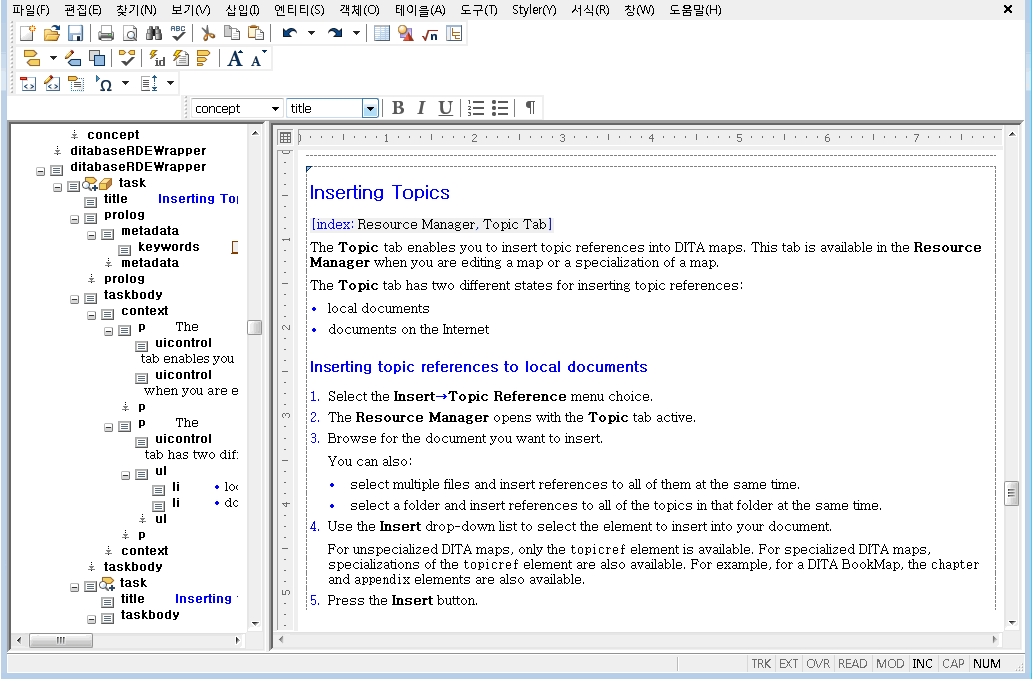Click the cut scissors icon
The height and width of the screenshot is (679, 1032).
tap(208, 33)
